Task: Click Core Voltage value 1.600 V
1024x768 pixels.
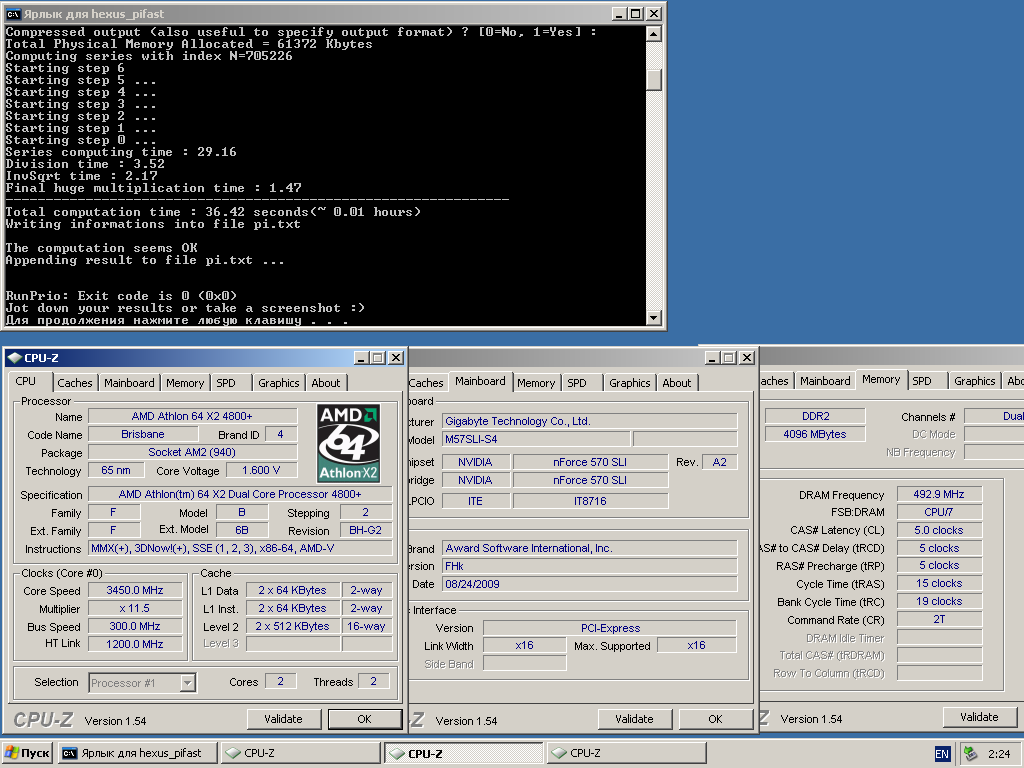Action: coord(261,470)
